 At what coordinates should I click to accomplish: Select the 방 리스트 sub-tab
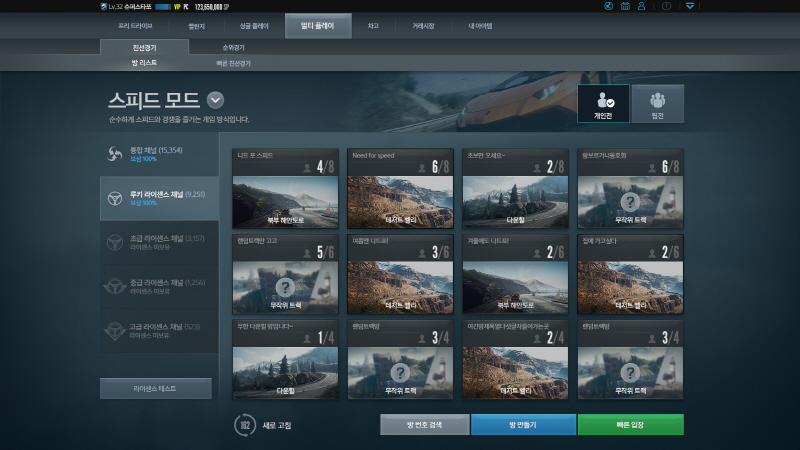144,63
